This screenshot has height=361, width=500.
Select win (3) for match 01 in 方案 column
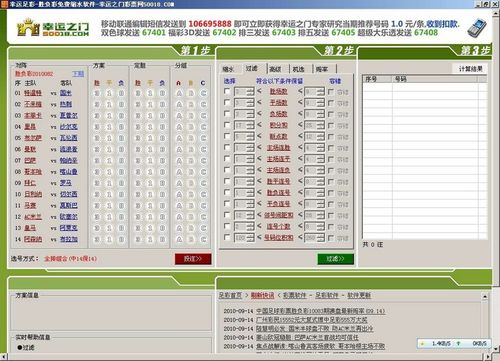(97, 93)
